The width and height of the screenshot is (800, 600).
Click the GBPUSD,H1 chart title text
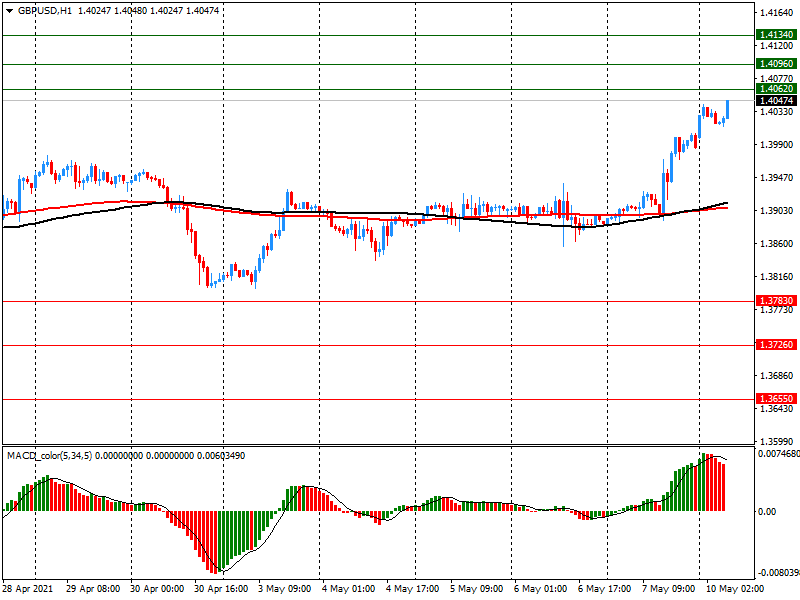[45, 10]
